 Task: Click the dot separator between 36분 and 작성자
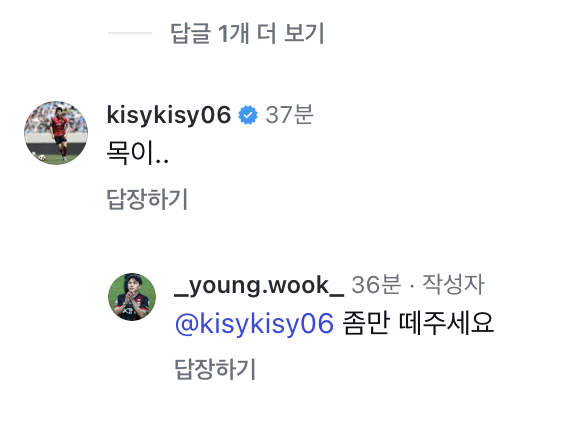pos(412,286)
